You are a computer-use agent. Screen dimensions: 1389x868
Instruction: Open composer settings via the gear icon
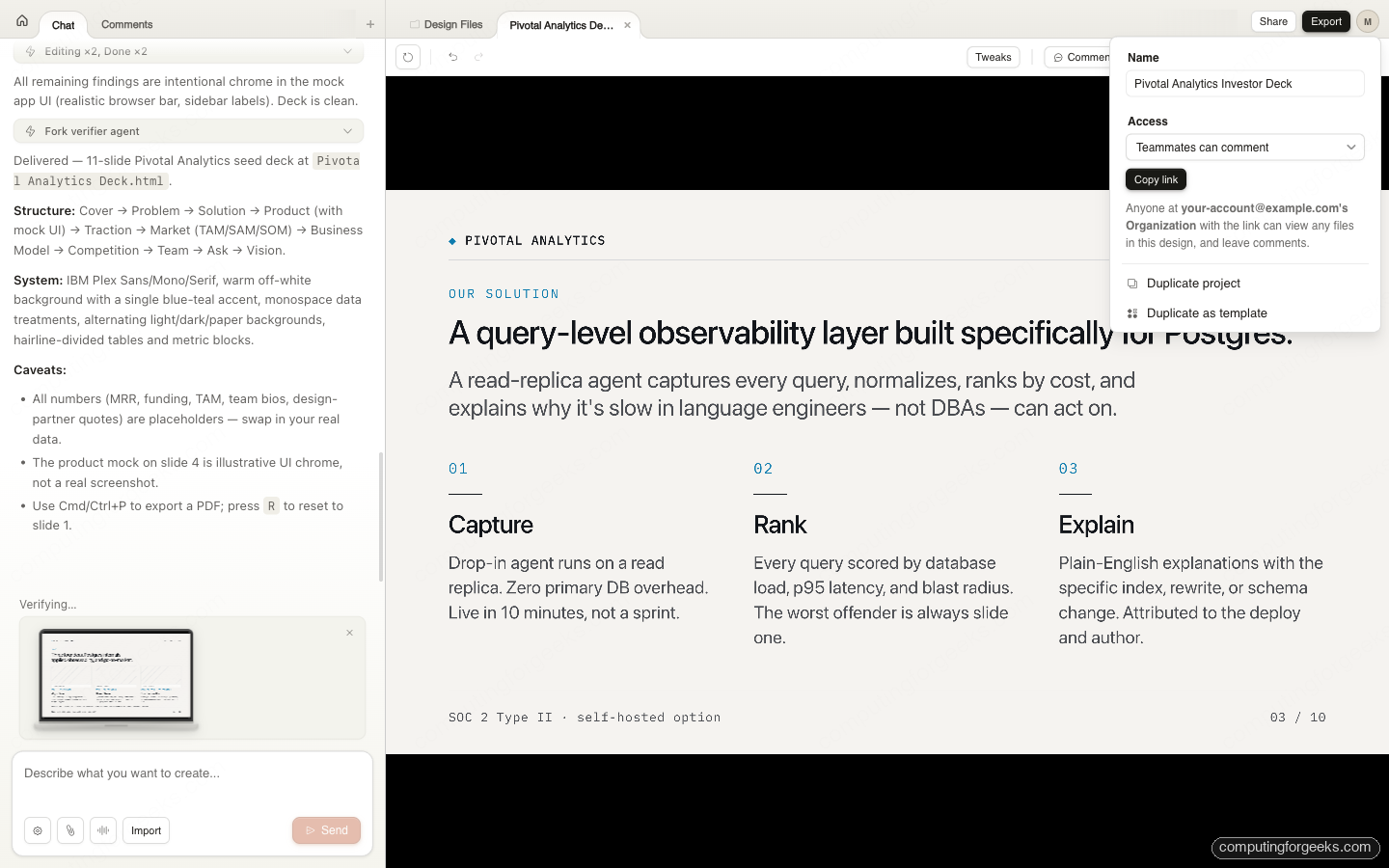click(x=37, y=830)
